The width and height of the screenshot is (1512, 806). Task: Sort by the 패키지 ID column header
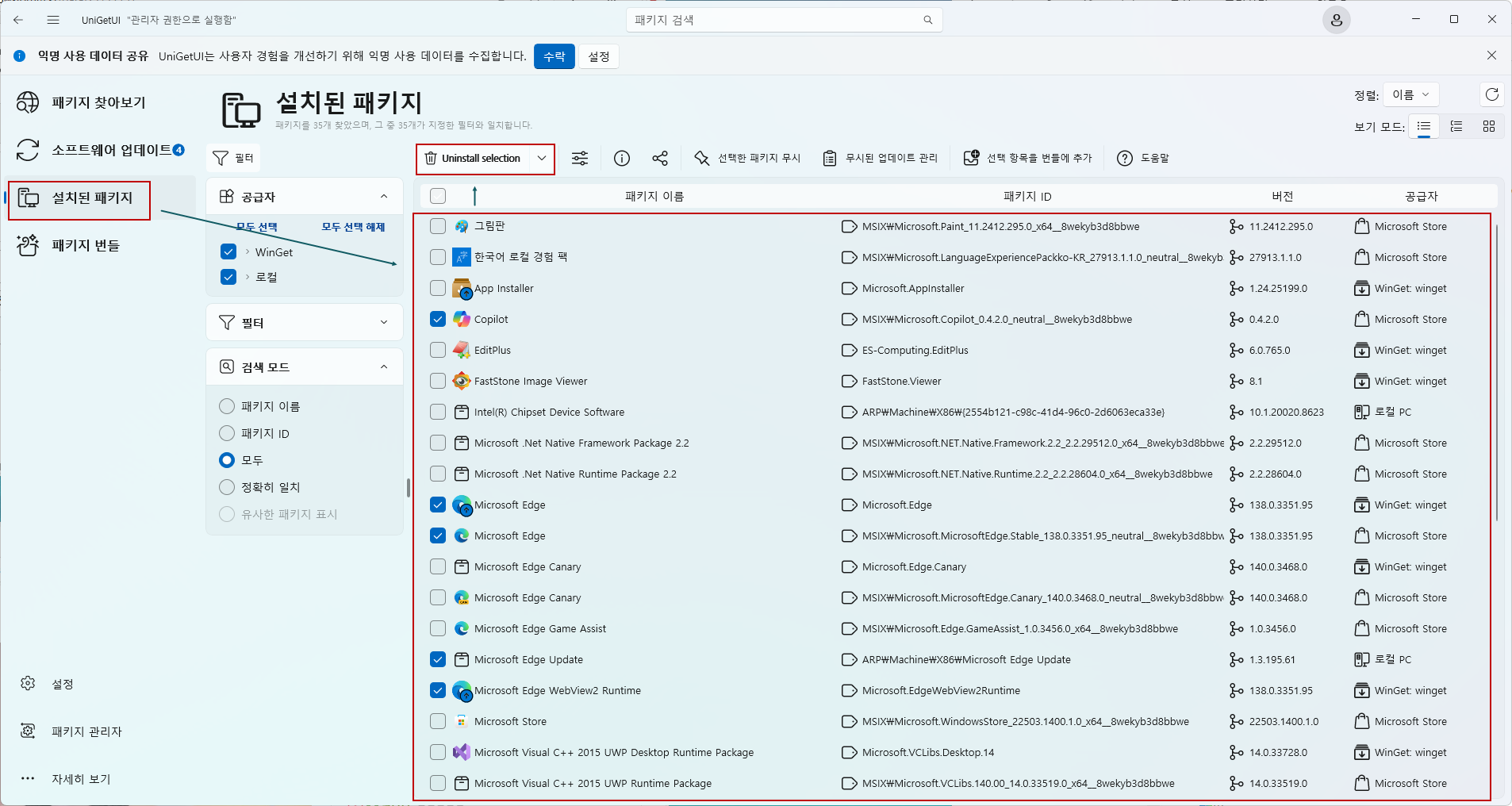[x=1027, y=196]
